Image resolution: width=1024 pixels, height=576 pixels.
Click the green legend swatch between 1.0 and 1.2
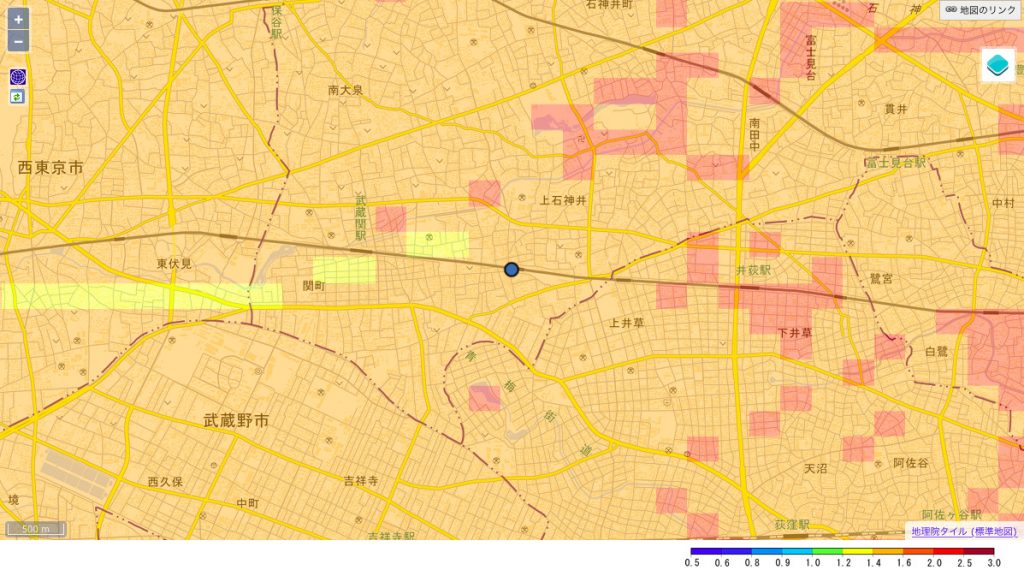click(x=826, y=551)
